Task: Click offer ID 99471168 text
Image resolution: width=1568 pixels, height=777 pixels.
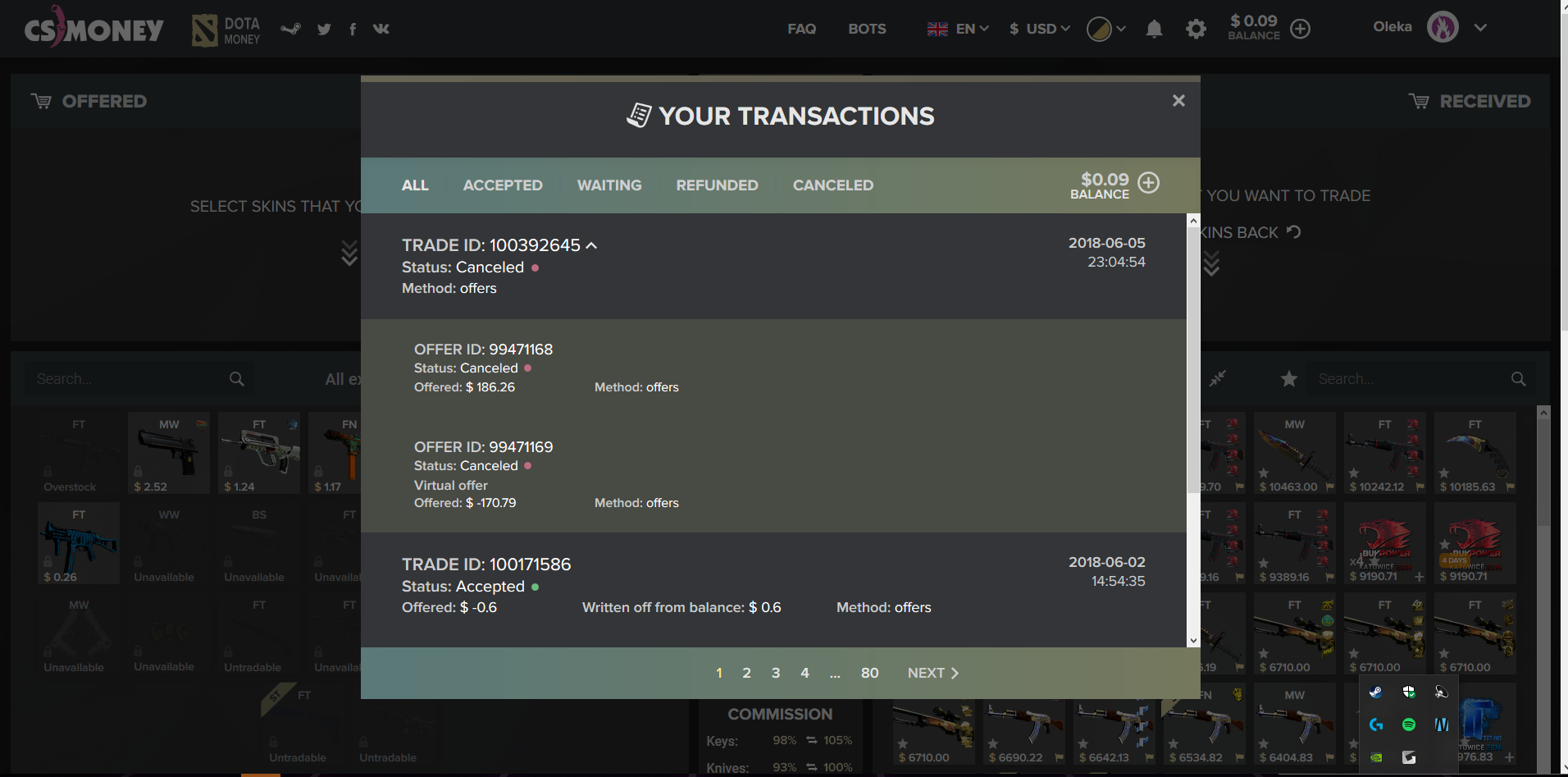Action: [x=483, y=350]
